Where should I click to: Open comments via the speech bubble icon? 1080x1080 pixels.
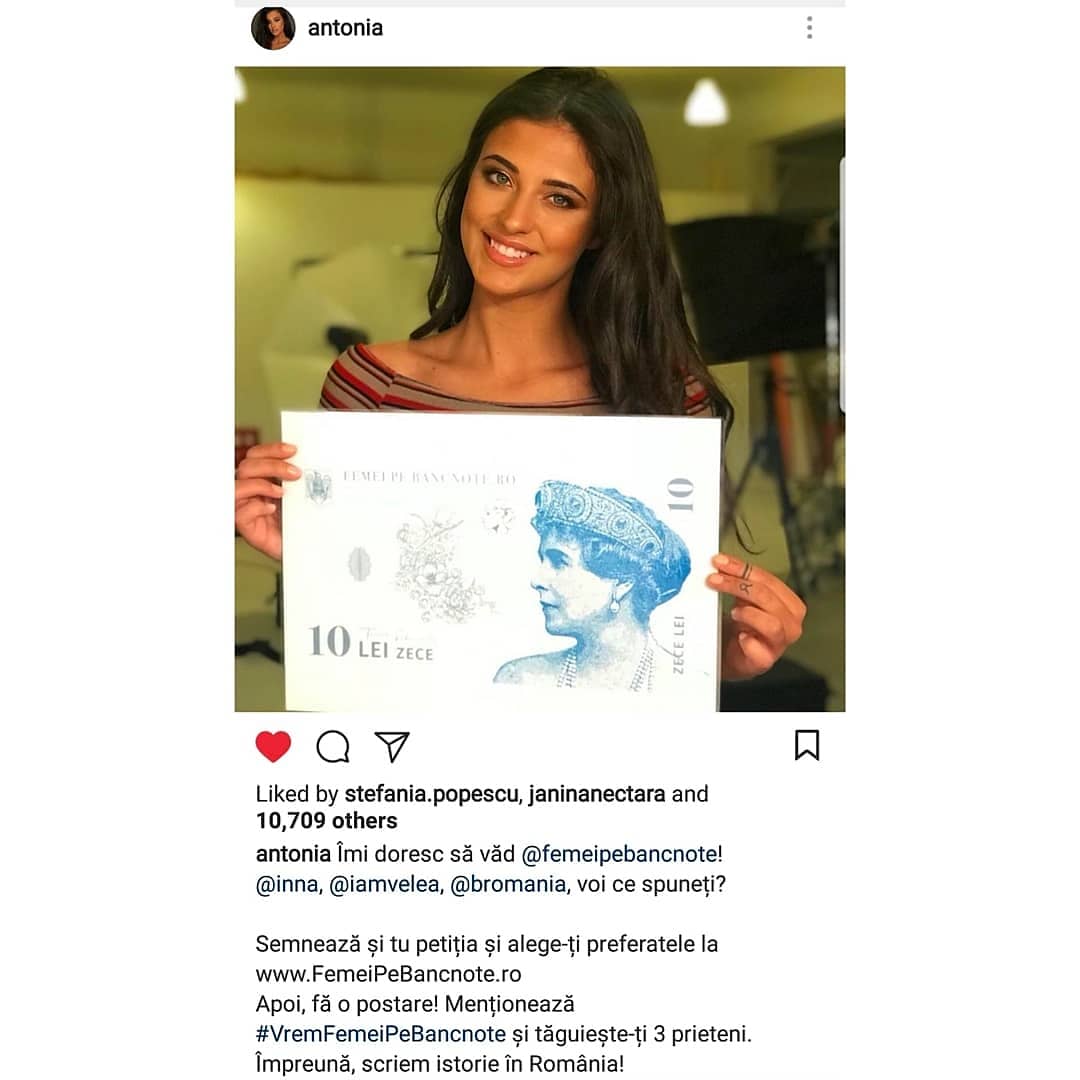tap(333, 746)
